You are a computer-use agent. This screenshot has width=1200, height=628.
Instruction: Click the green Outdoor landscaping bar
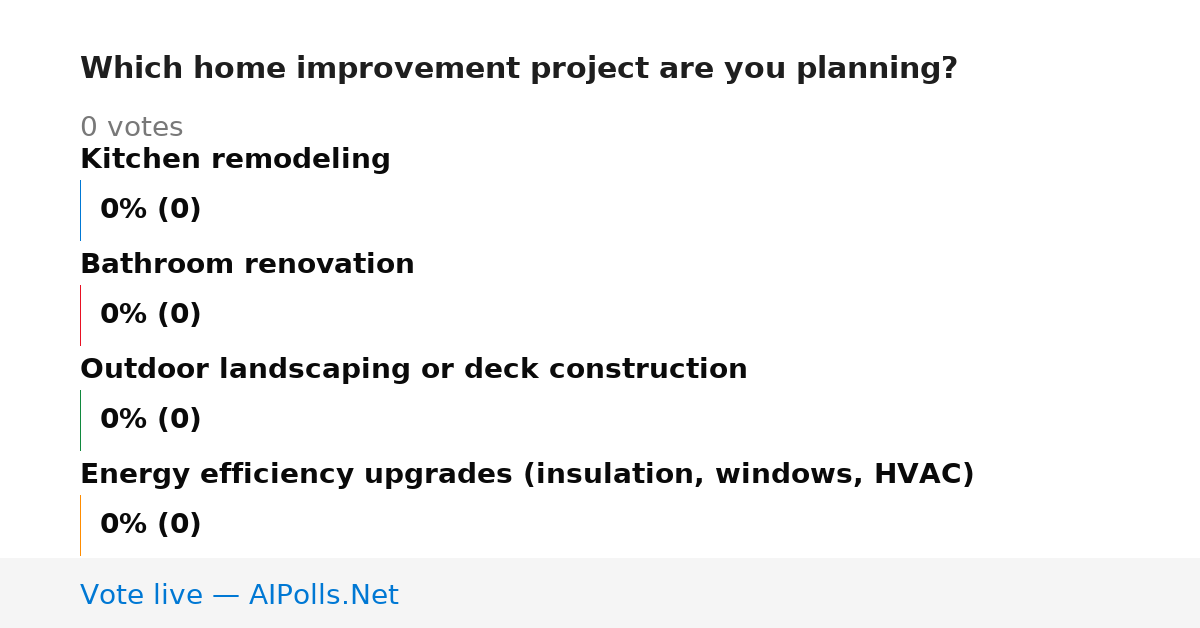pos(80,420)
